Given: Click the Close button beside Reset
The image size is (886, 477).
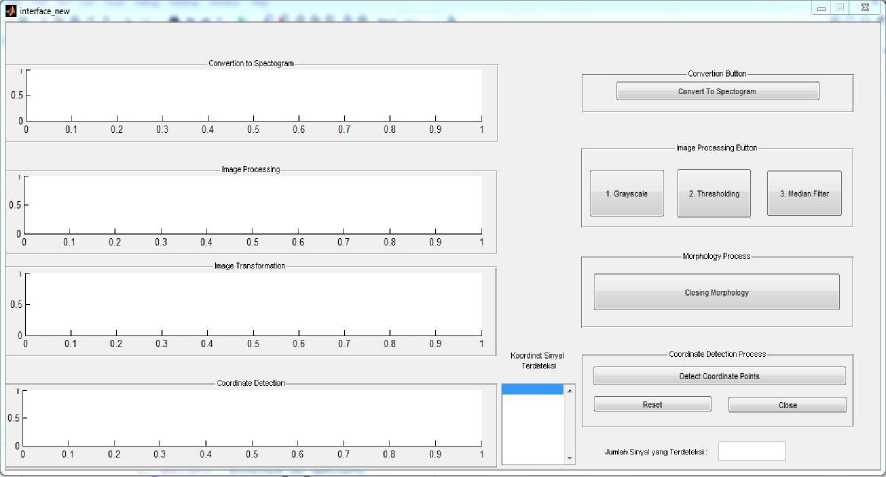Looking at the screenshot, I should [787, 405].
